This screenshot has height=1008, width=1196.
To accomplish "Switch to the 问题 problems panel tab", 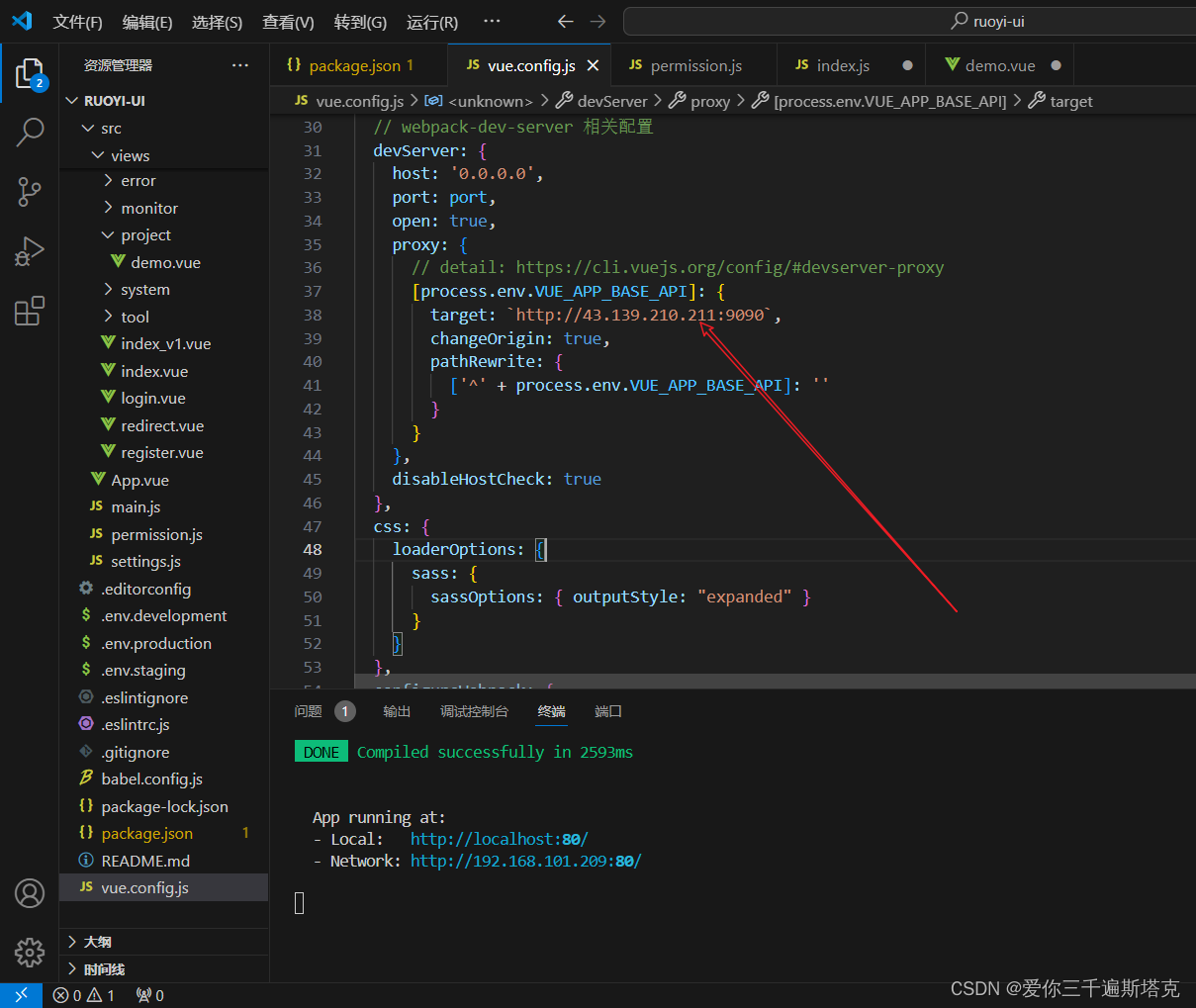I will click(308, 711).
